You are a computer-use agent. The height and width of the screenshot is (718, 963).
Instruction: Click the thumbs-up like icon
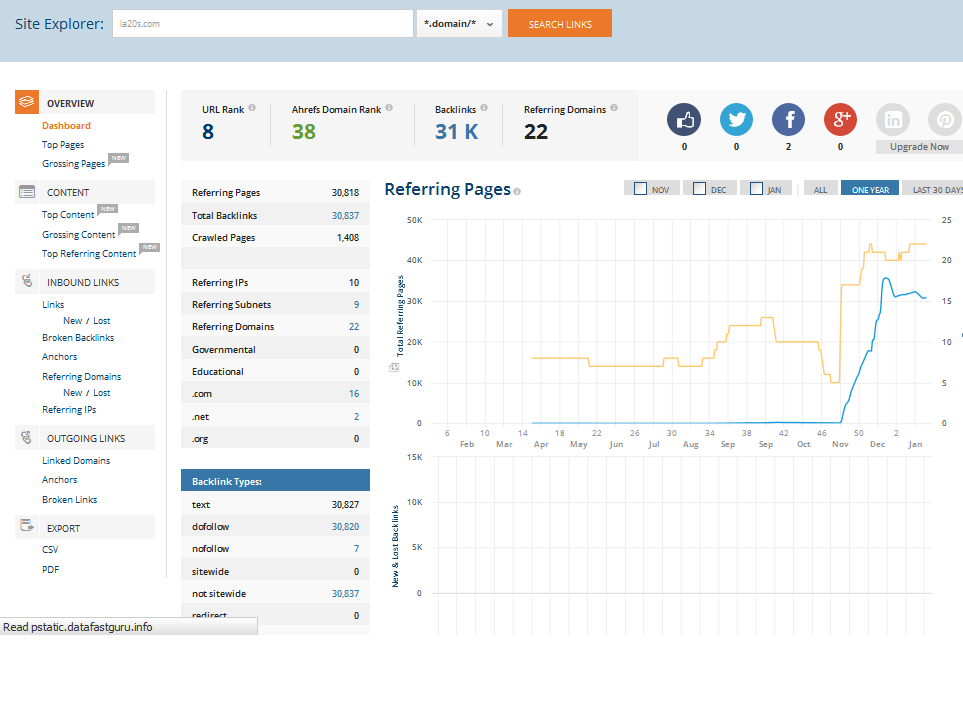tap(684, 120)
